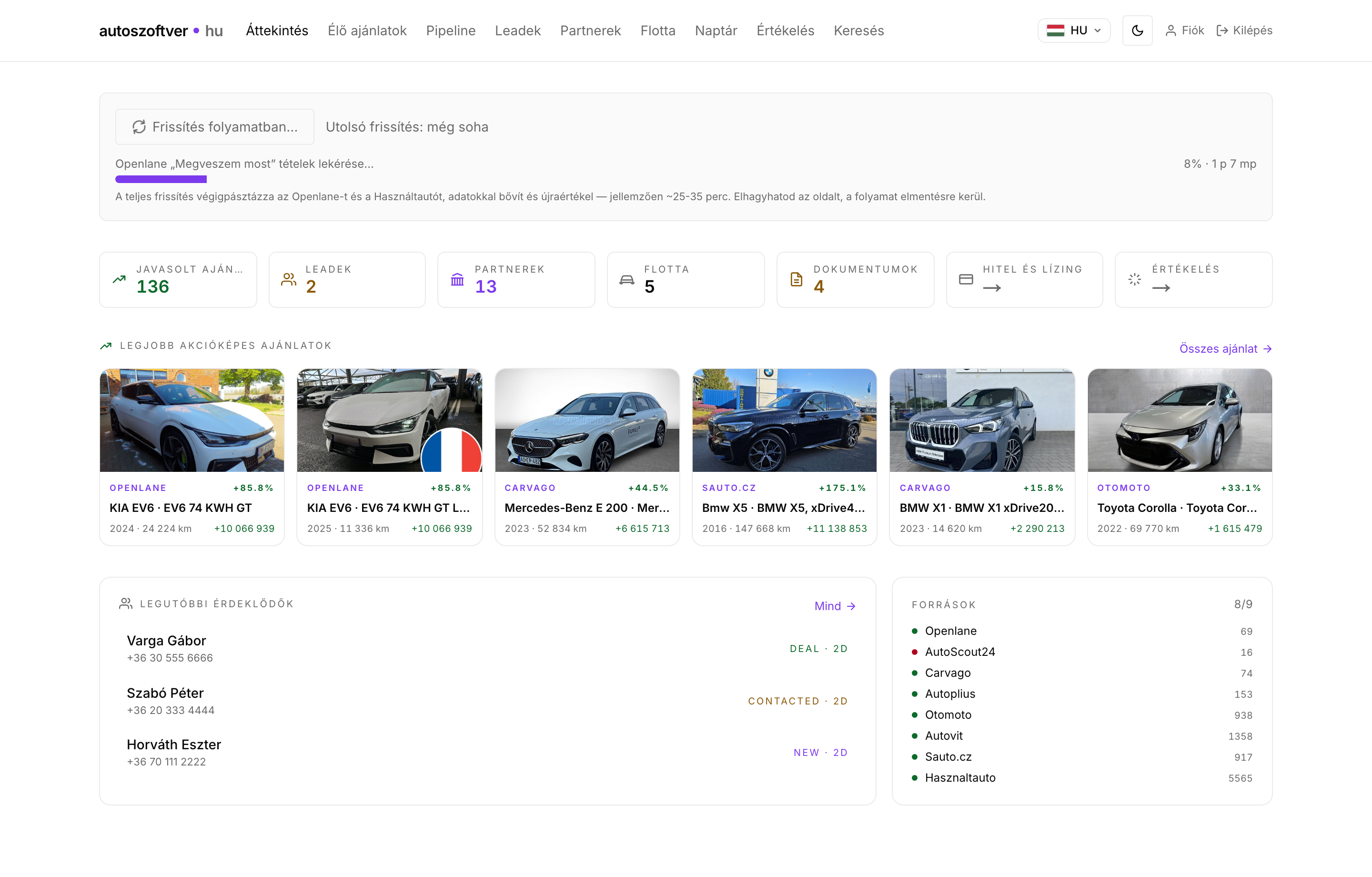Switch to the Pipeline tab

coord(451,30)
